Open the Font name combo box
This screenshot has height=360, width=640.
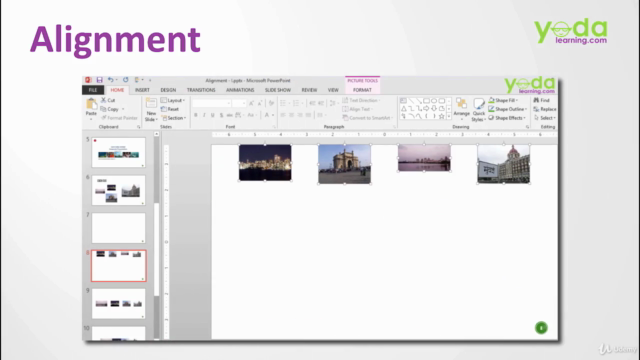pyautogui.click(x=212, y=103)
